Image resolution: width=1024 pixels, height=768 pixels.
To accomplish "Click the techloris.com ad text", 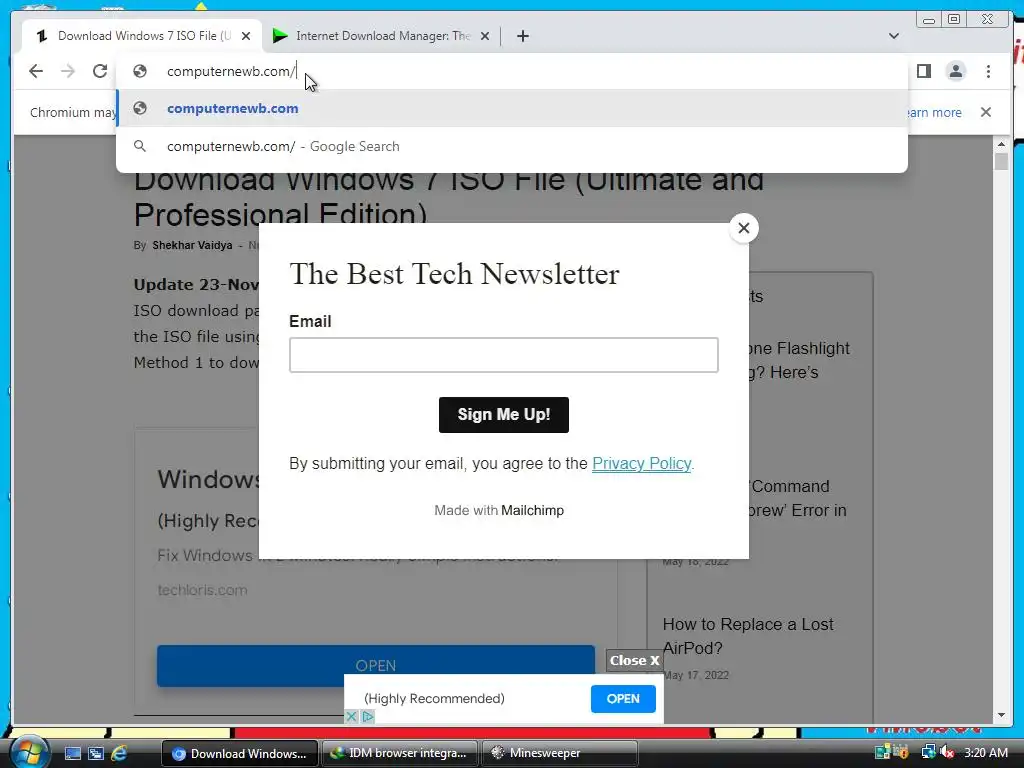I will (202, 590).
